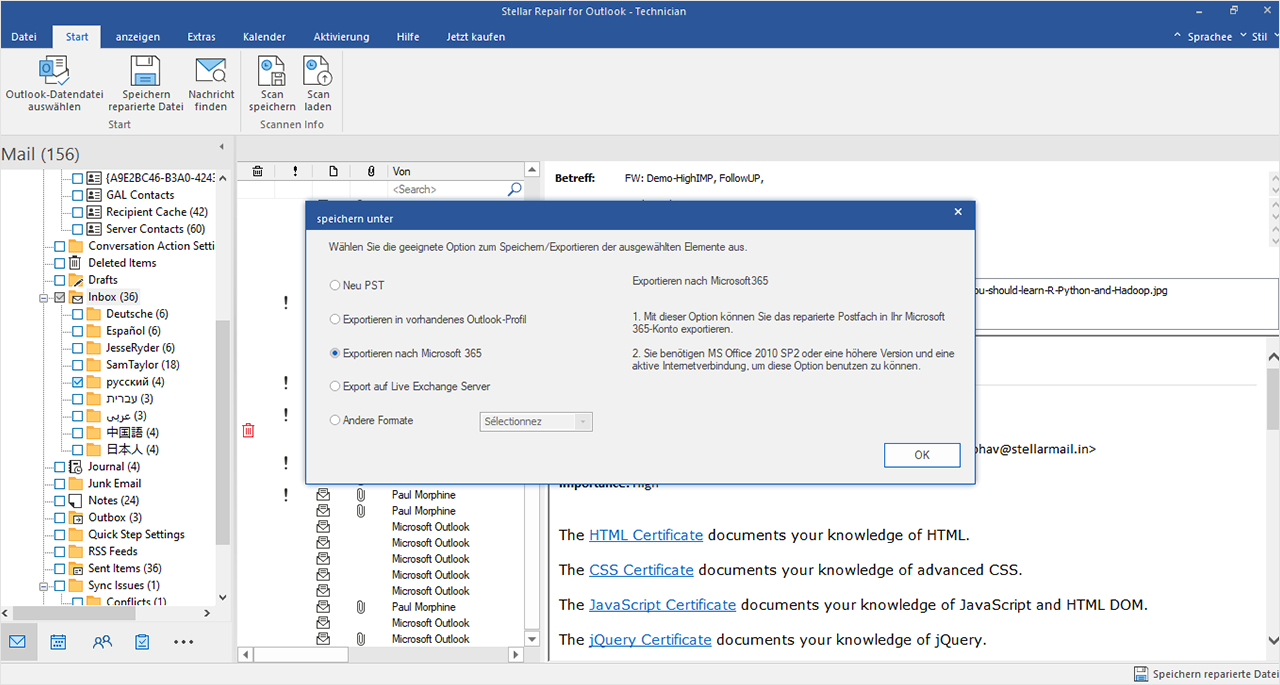Click the red trash icon in the message list
Viewport: 1280px width, 685px height.
click(x=248, y=430)
